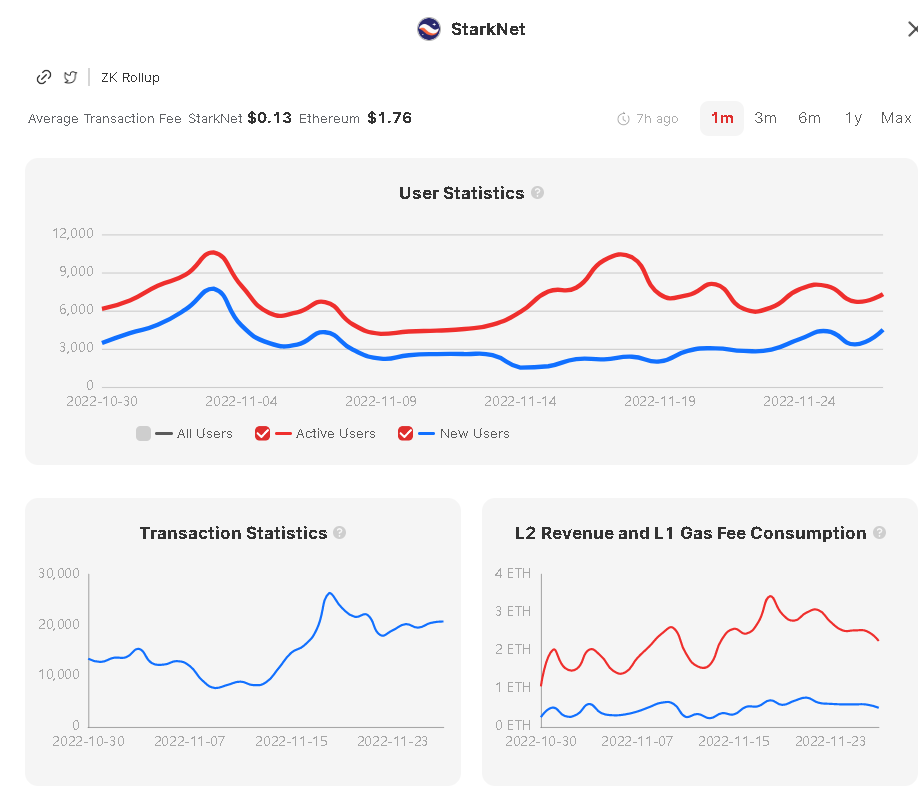Click L2 Revenue and L1 Gas Fee heading
The width and height of the screenshot is (918, 791).
(690, 533)
